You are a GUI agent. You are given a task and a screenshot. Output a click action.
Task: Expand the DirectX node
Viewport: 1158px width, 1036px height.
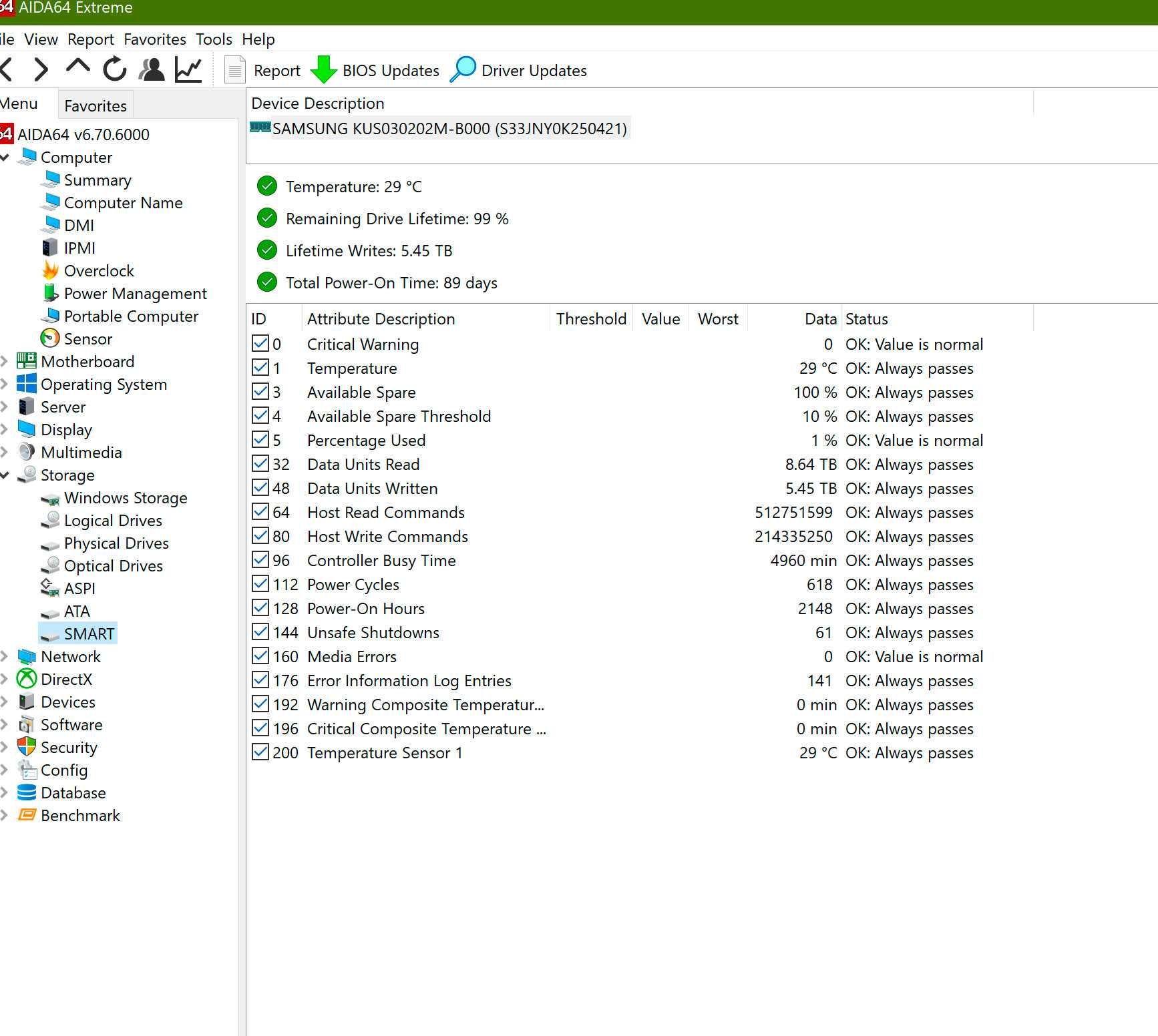click(x=4, y=680)
